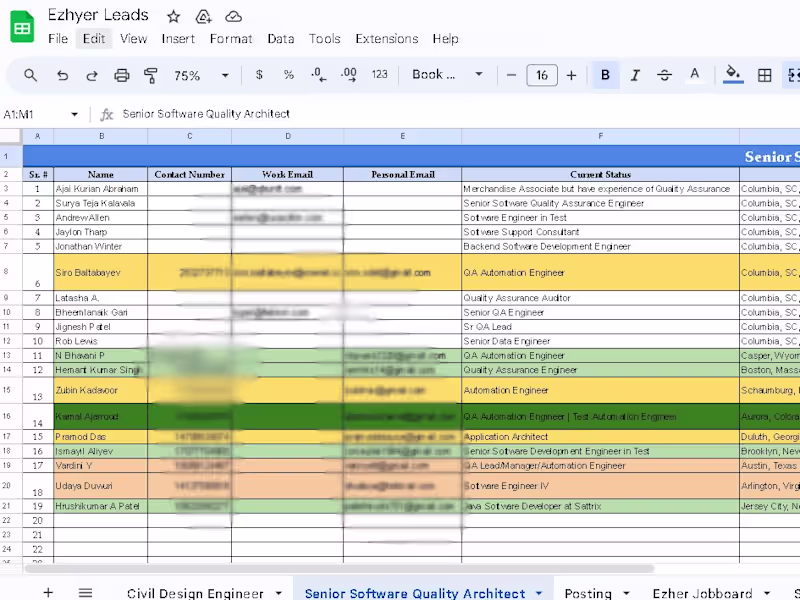Print the spreadsheet using printer icon
800x600 pixels.
[122, 75]
